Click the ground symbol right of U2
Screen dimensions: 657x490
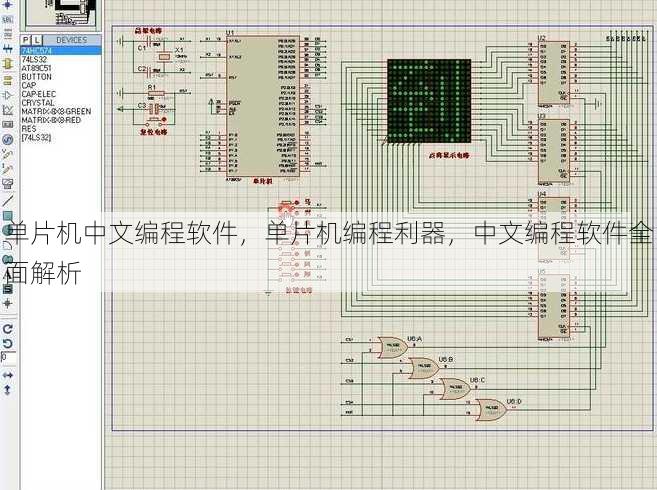coord(598,103)
